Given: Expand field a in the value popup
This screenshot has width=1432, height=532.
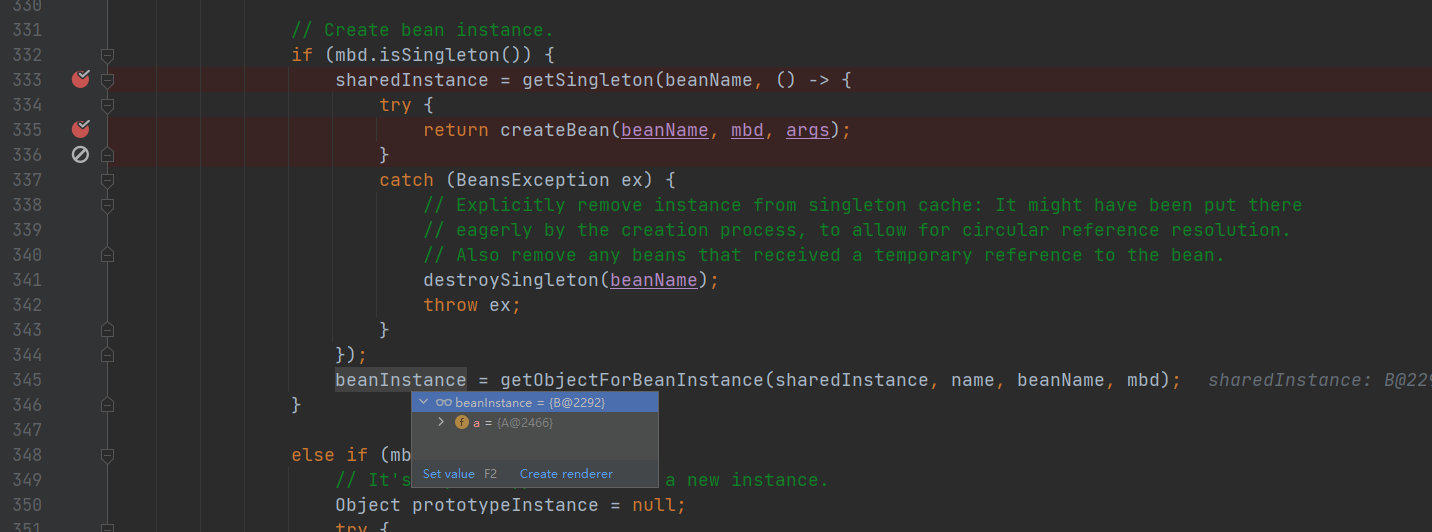Looking at the screenshot, I should coord(441,423).
